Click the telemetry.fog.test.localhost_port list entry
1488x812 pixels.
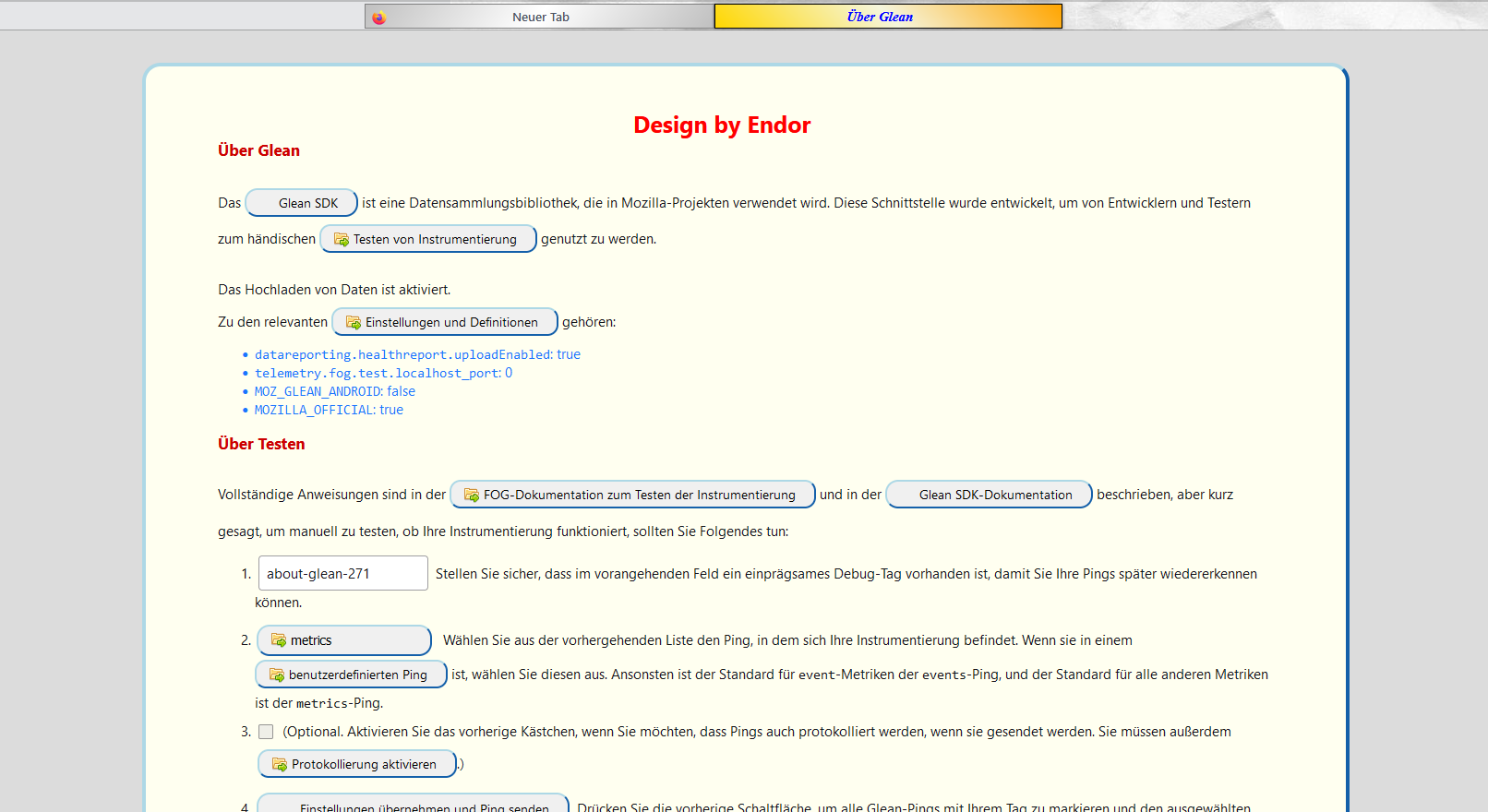383,373
